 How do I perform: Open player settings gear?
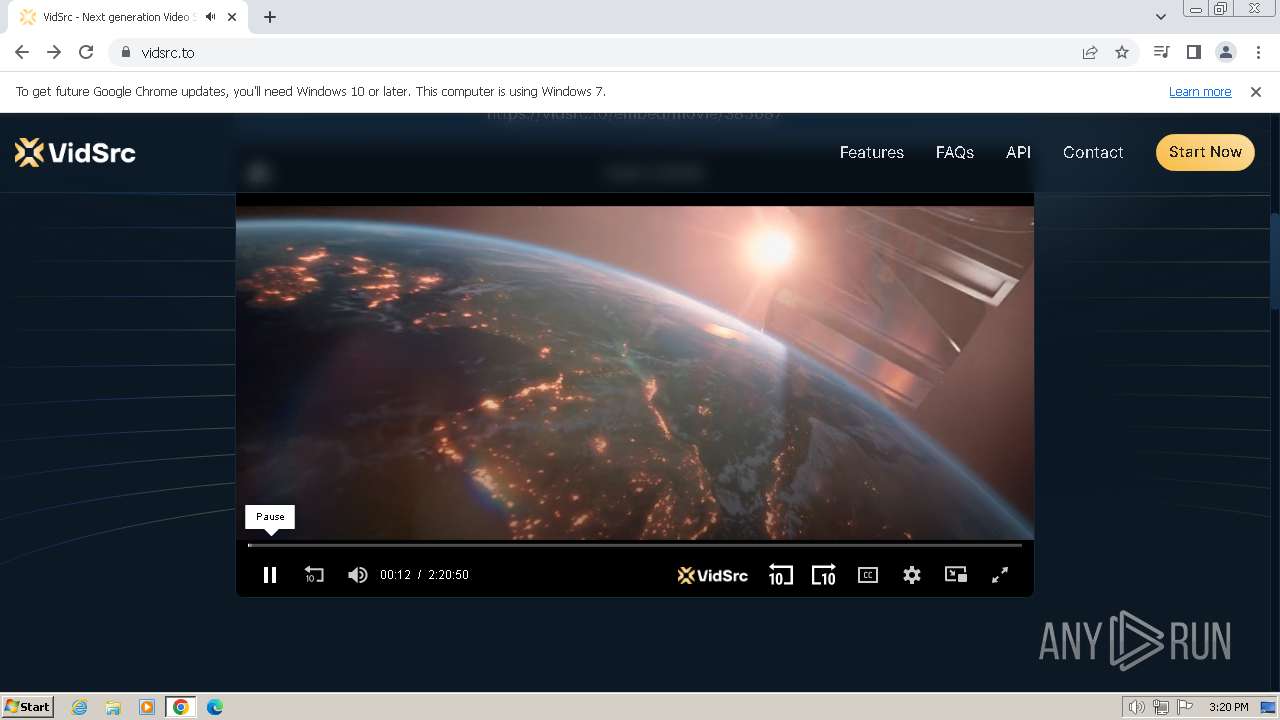(912, 575)
